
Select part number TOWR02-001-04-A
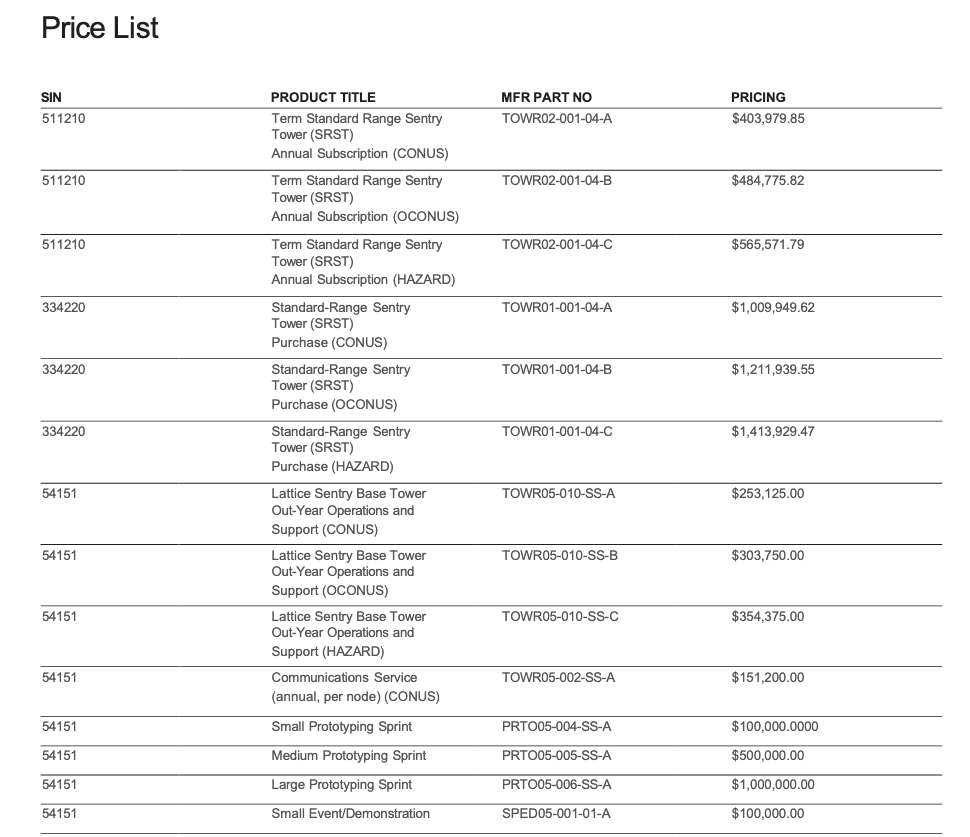[x=556, y=118]
